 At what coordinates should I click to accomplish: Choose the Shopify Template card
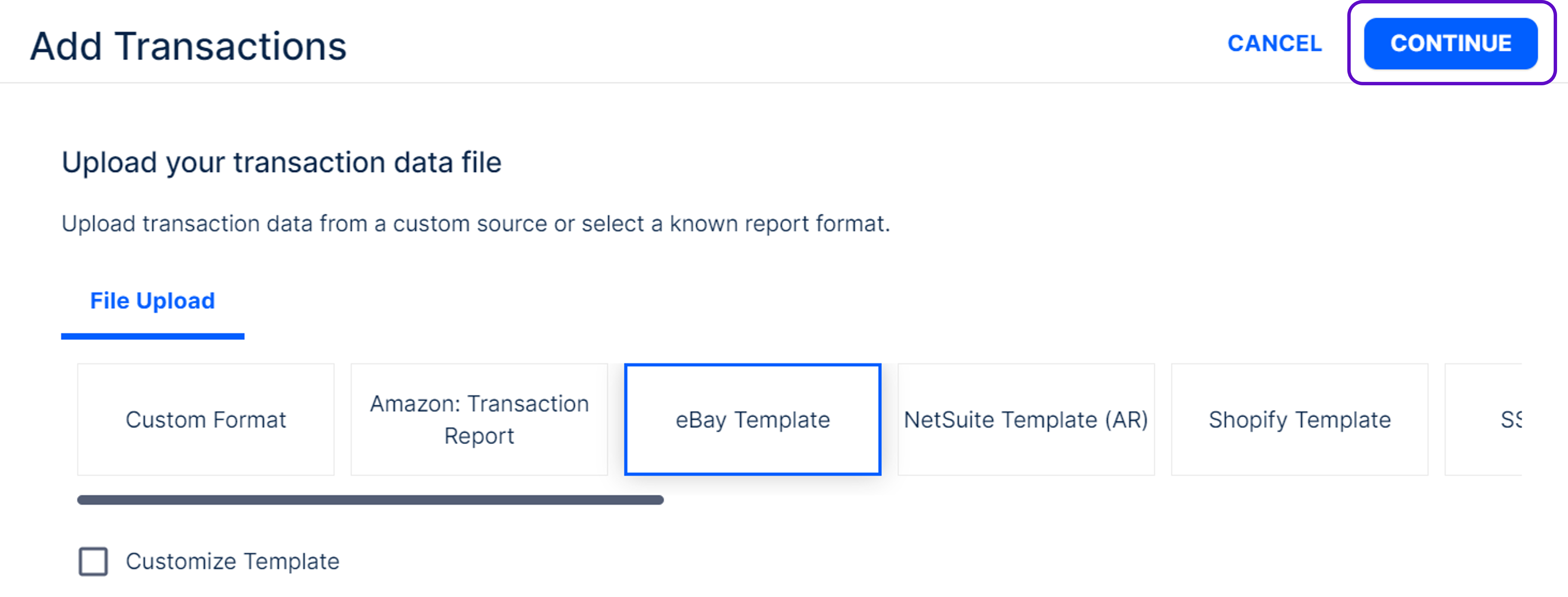click(1300, 419)
